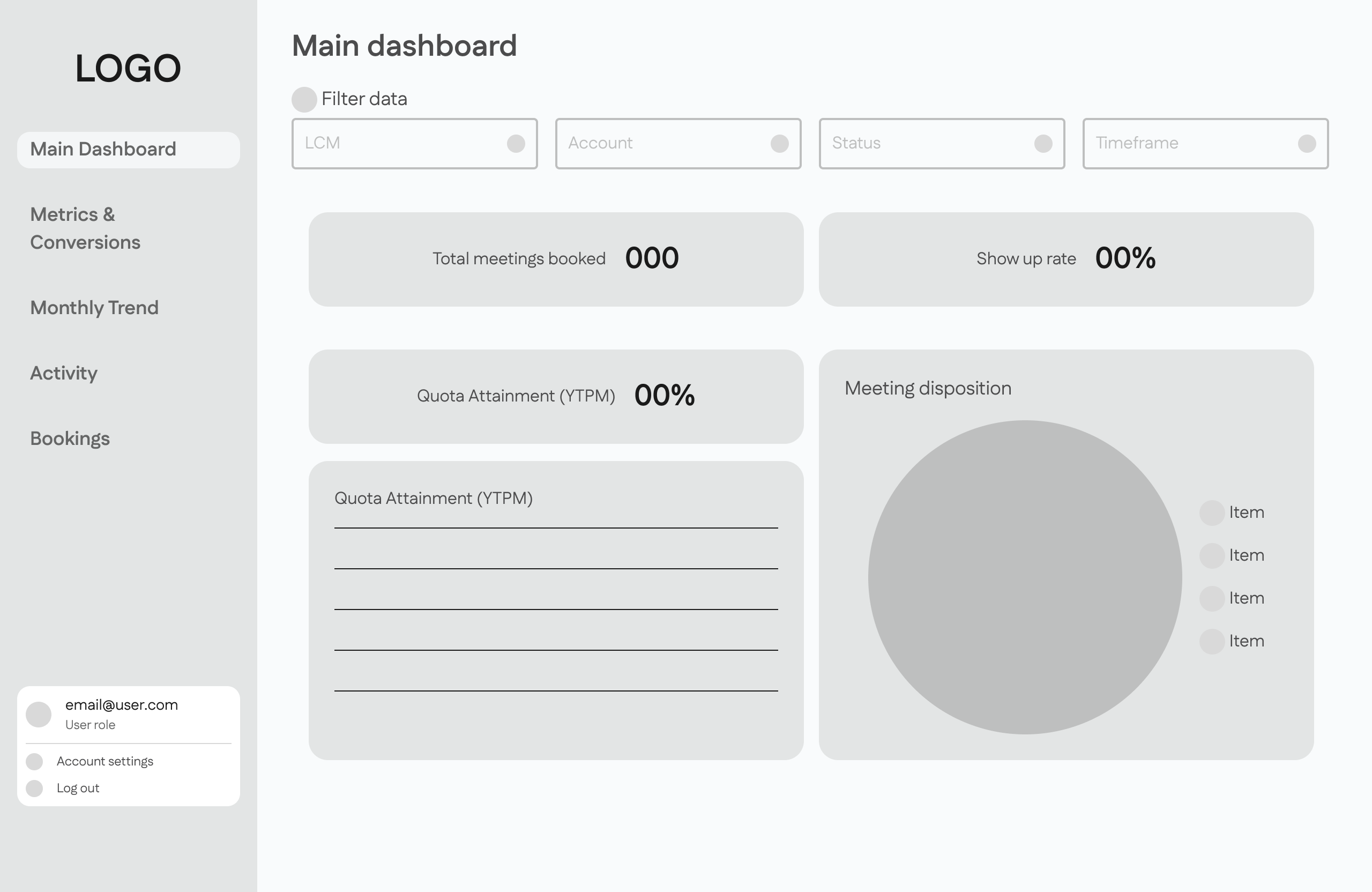1372x892 pixels.
Task: Select the first Item legend dot
Action: (x=1212, y=512)
